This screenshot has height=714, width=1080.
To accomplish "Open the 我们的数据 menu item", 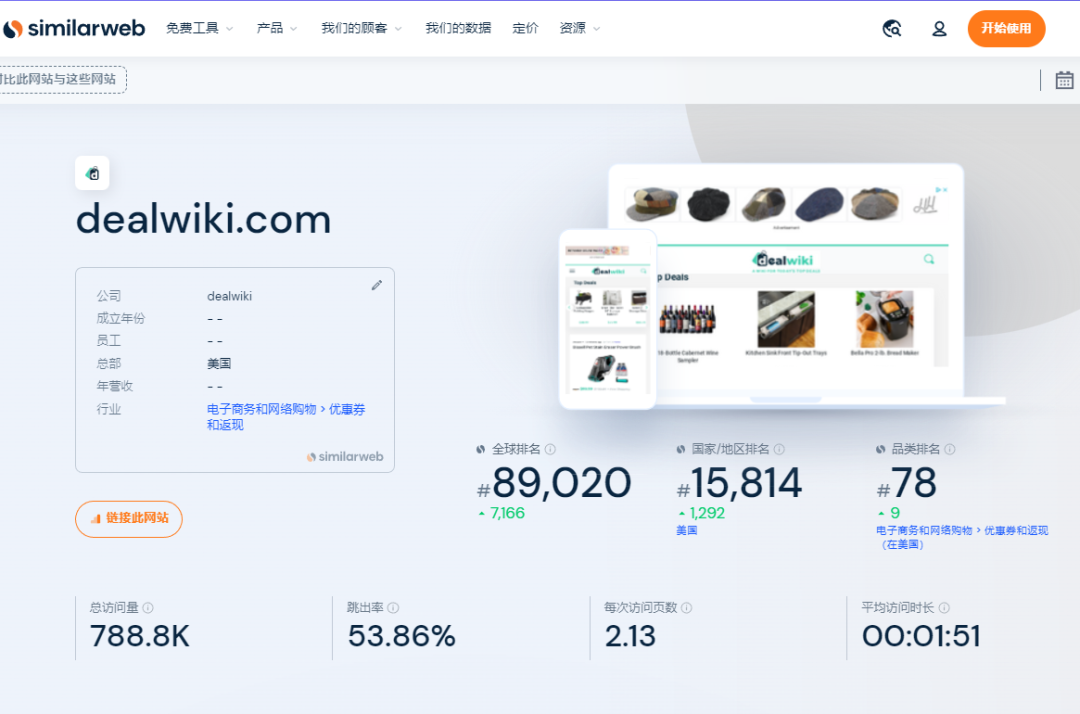I will [x=458, y=28].
